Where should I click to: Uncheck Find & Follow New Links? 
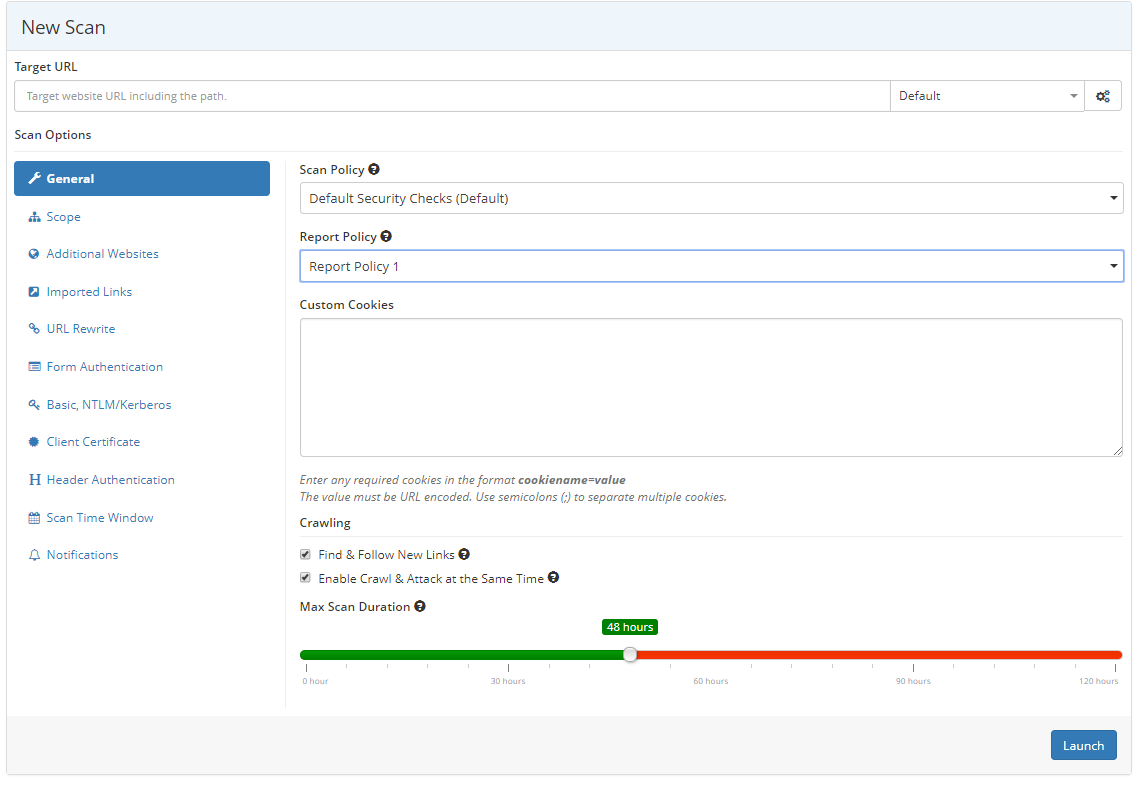click(305, 554)
